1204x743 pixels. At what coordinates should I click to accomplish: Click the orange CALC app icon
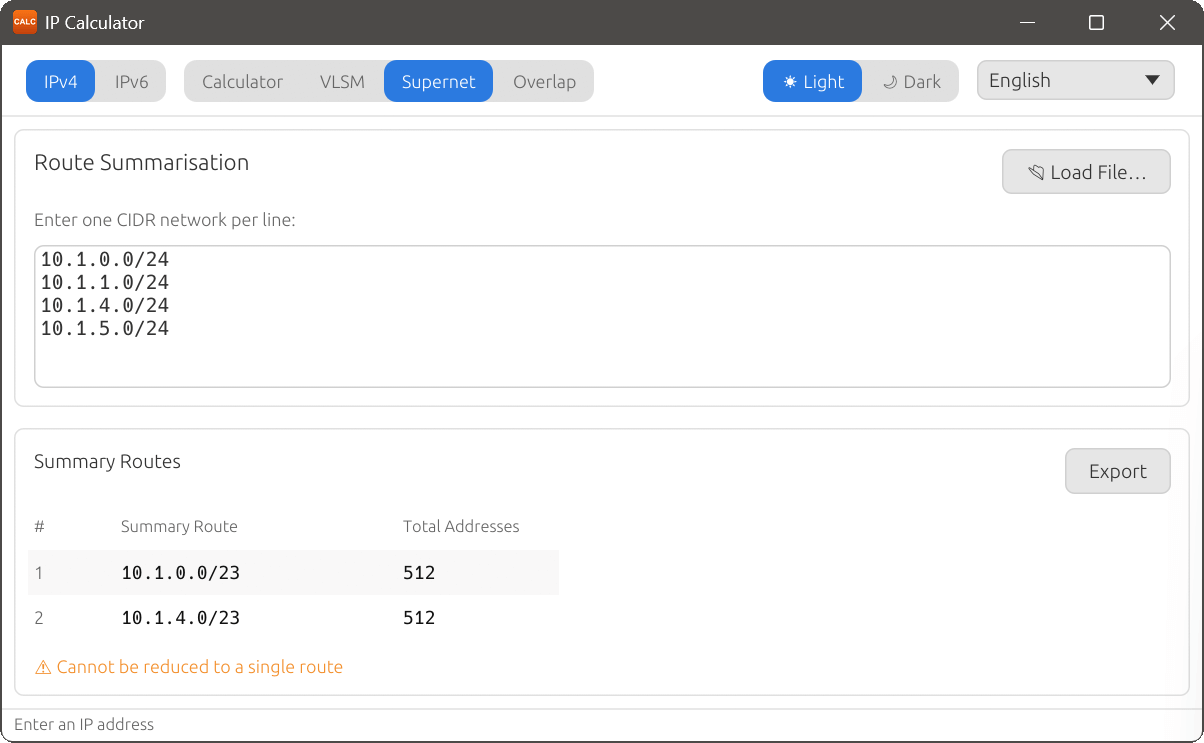24,22
